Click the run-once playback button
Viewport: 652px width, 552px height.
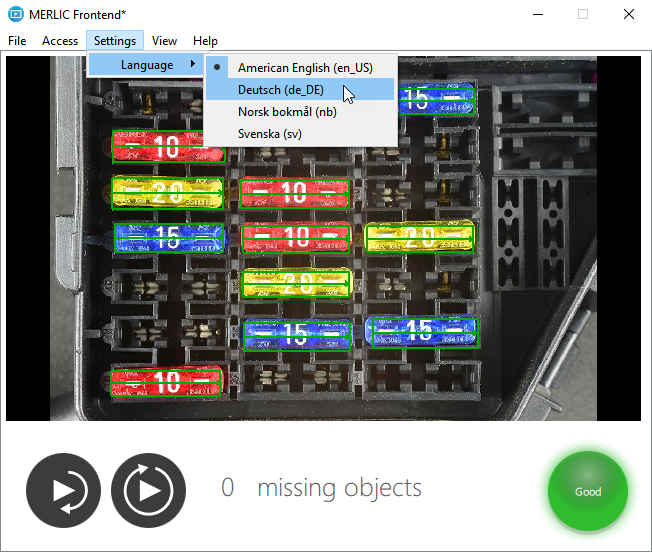pos(63,490)
